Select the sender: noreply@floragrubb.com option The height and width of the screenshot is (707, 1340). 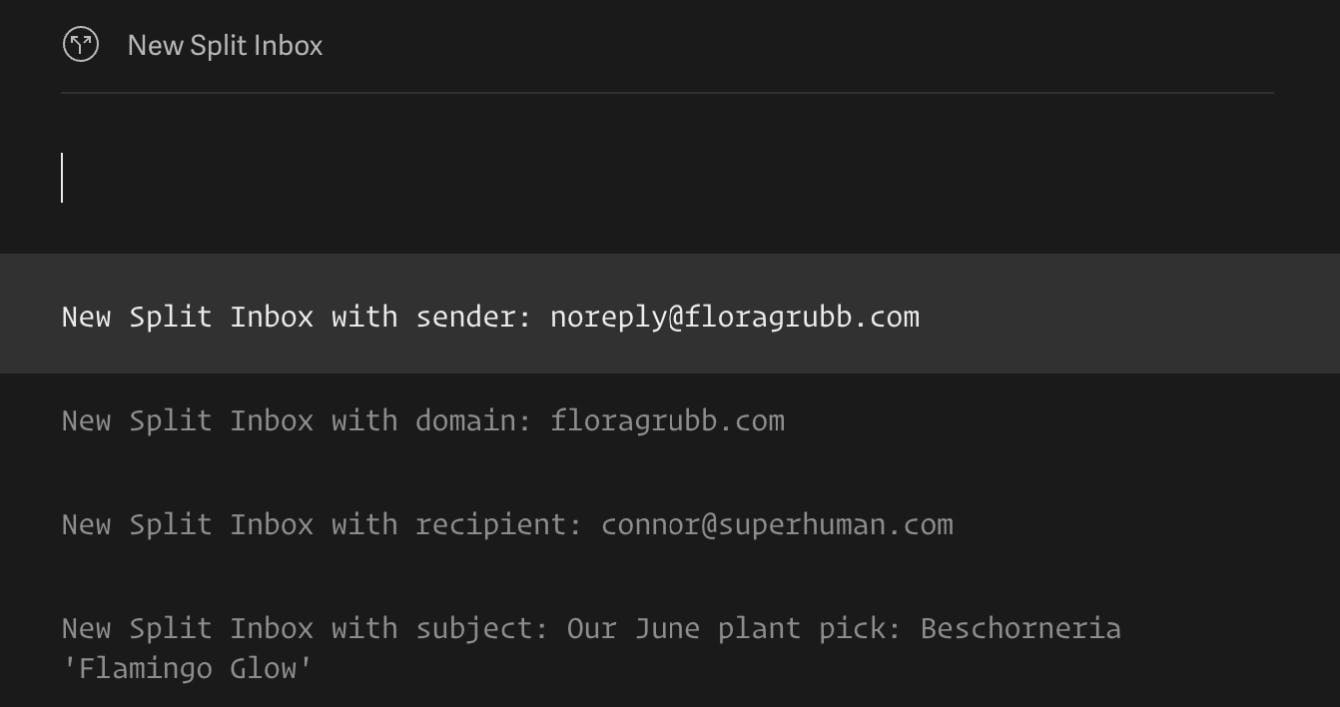[x=490, y=317]
